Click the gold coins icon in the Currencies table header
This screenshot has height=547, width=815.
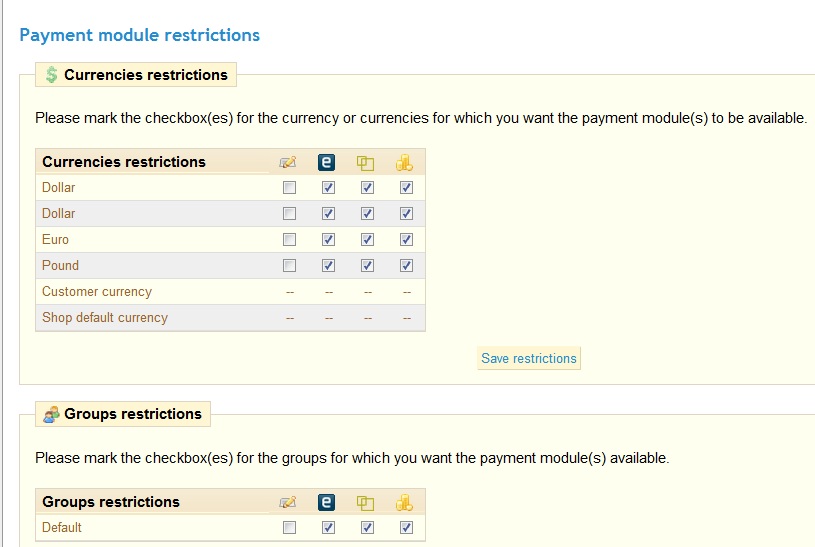[x=405, y=162]
